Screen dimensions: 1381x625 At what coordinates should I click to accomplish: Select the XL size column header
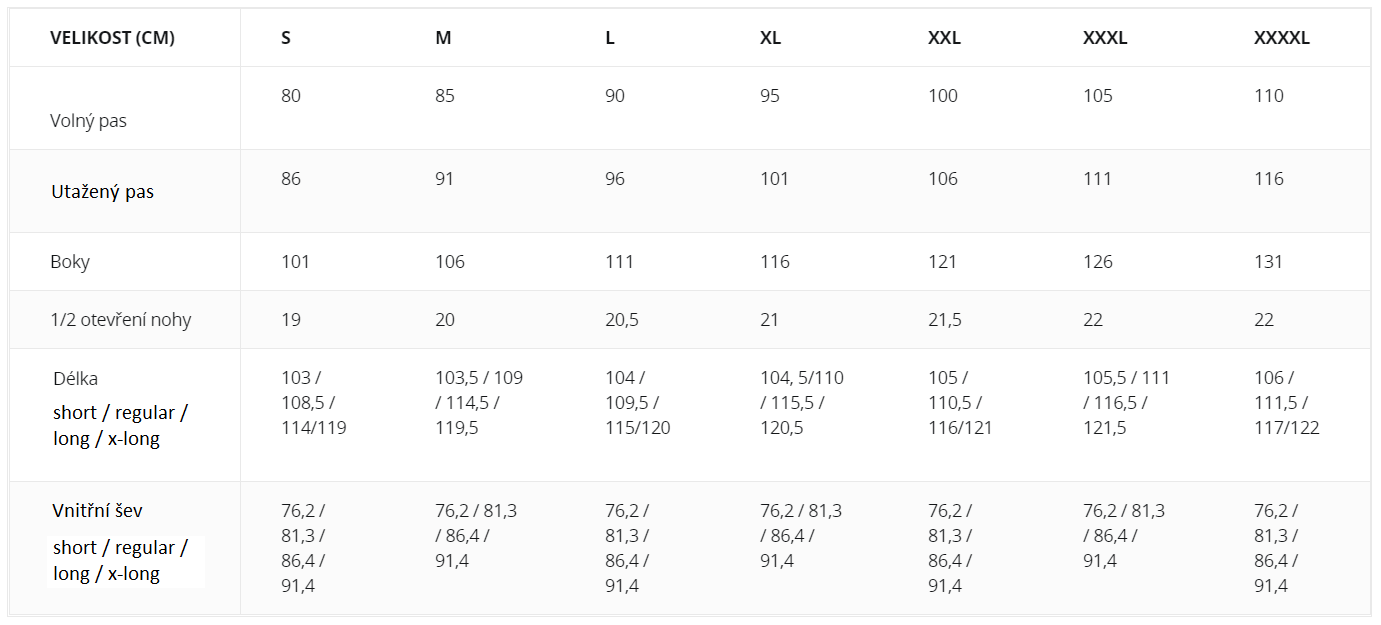tap(770, 38)
